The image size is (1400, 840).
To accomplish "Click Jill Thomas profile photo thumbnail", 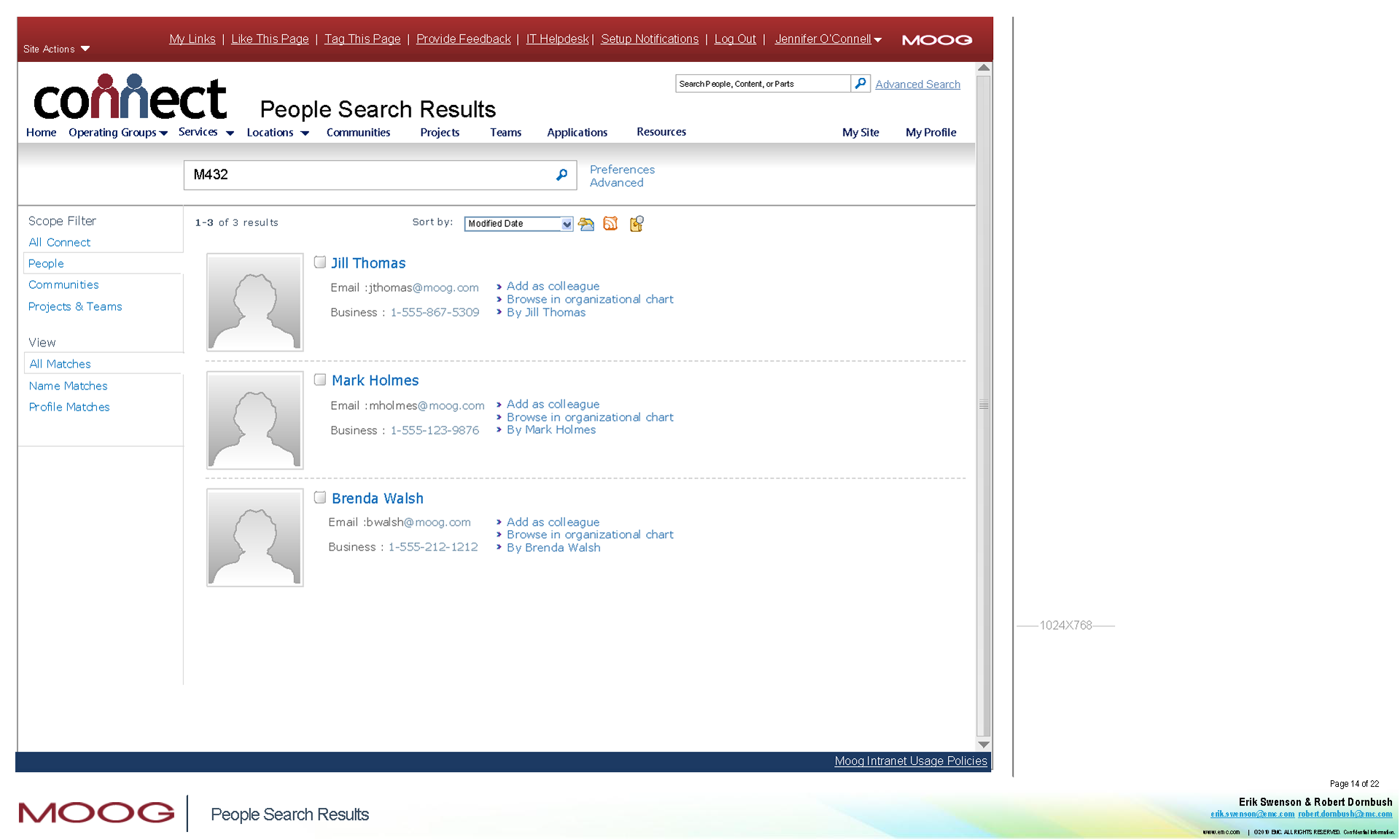I will point(254,303).
